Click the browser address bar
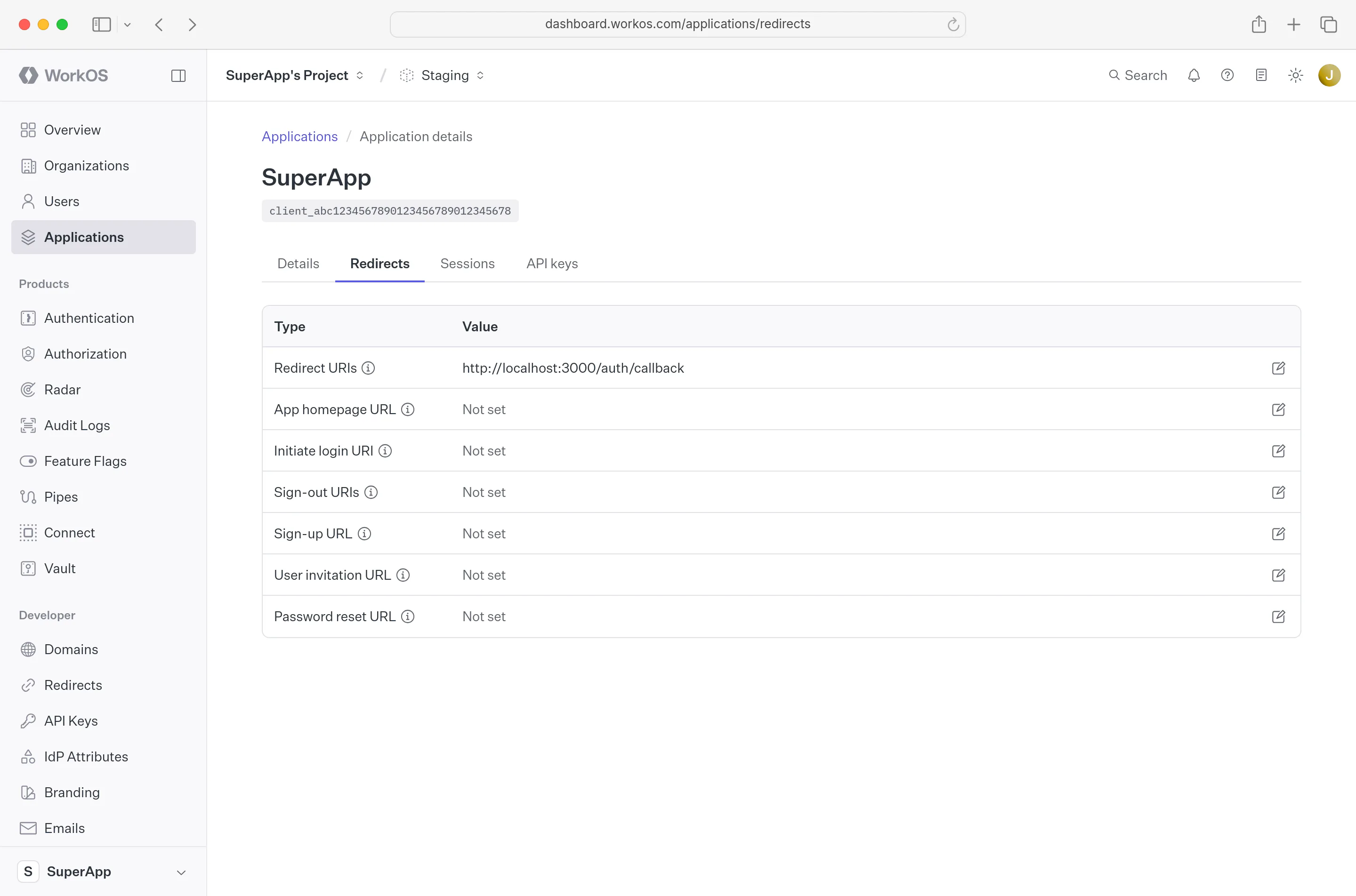1356x896 pixels. tap(678, 24)
